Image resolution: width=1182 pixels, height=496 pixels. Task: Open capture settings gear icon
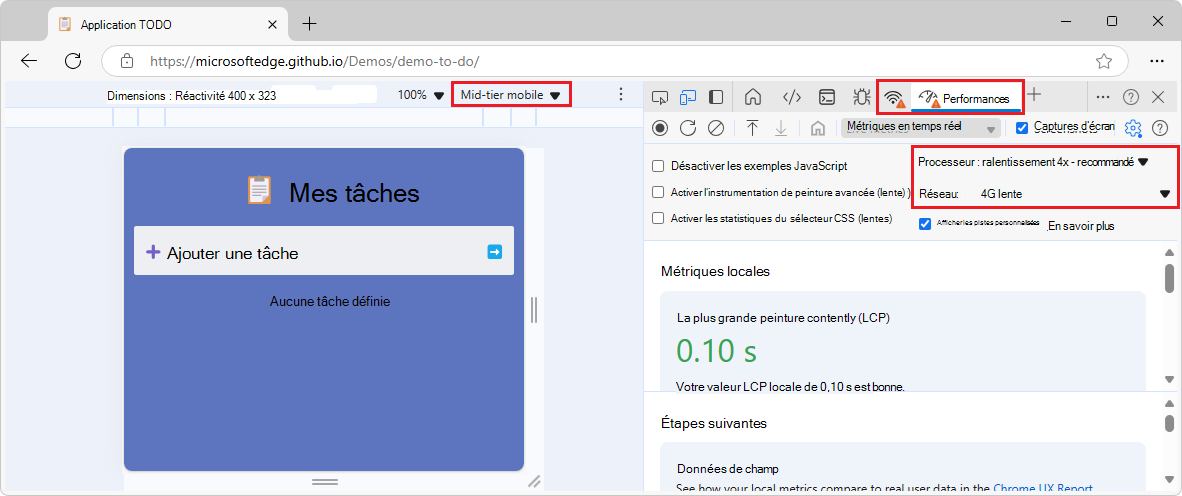pyautogui.click(x=1132, y=128)
